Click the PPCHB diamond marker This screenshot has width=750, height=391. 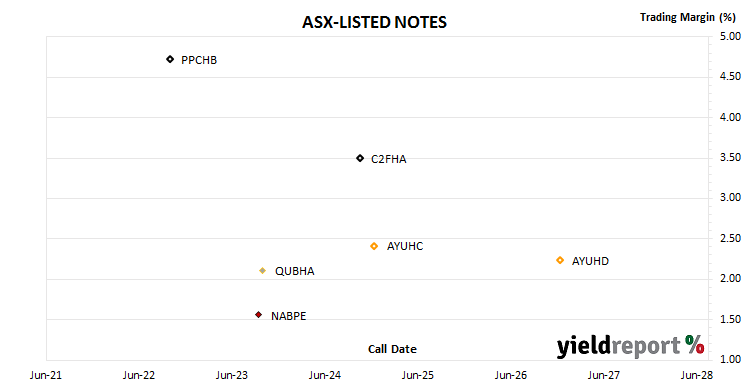tap(170, 59)
